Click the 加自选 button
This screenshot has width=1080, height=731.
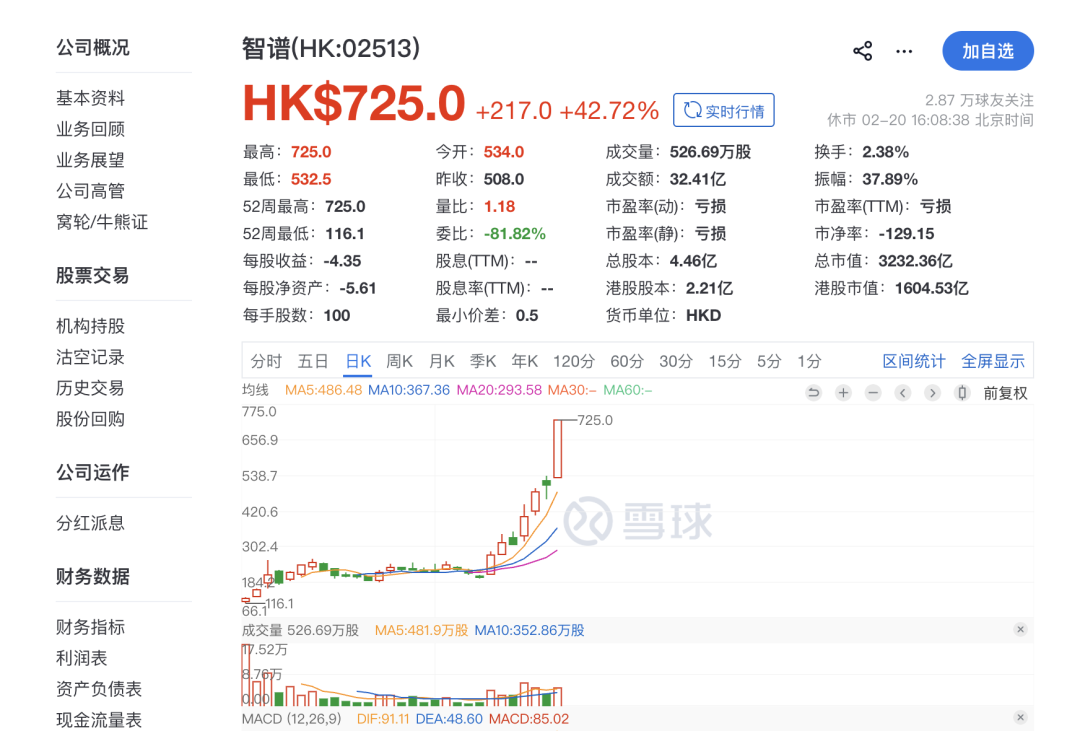[988, 51]
